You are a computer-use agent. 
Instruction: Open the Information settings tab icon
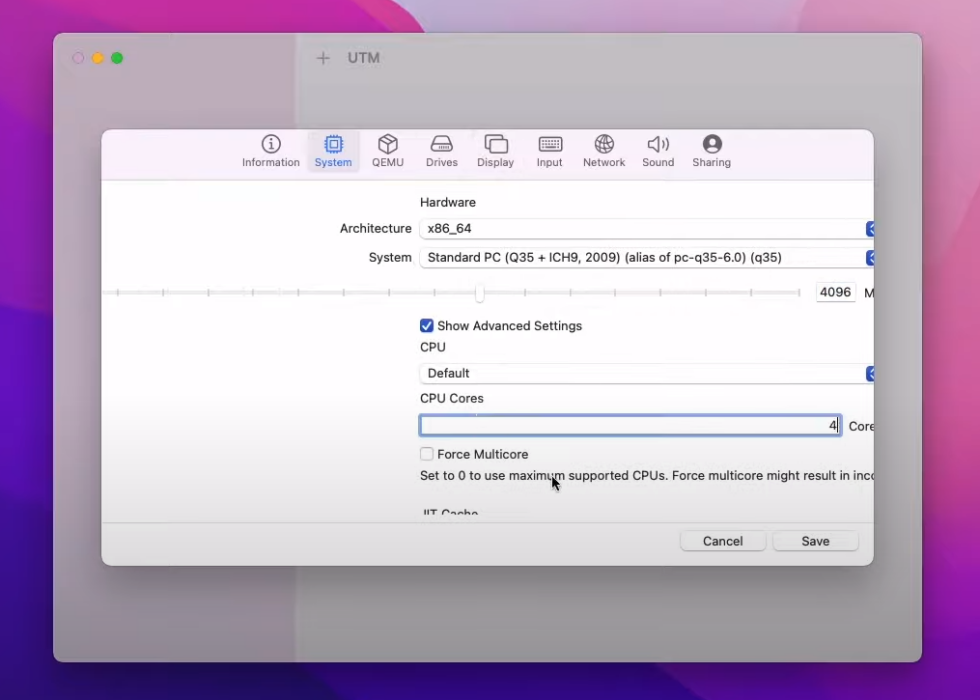point(270,145)
